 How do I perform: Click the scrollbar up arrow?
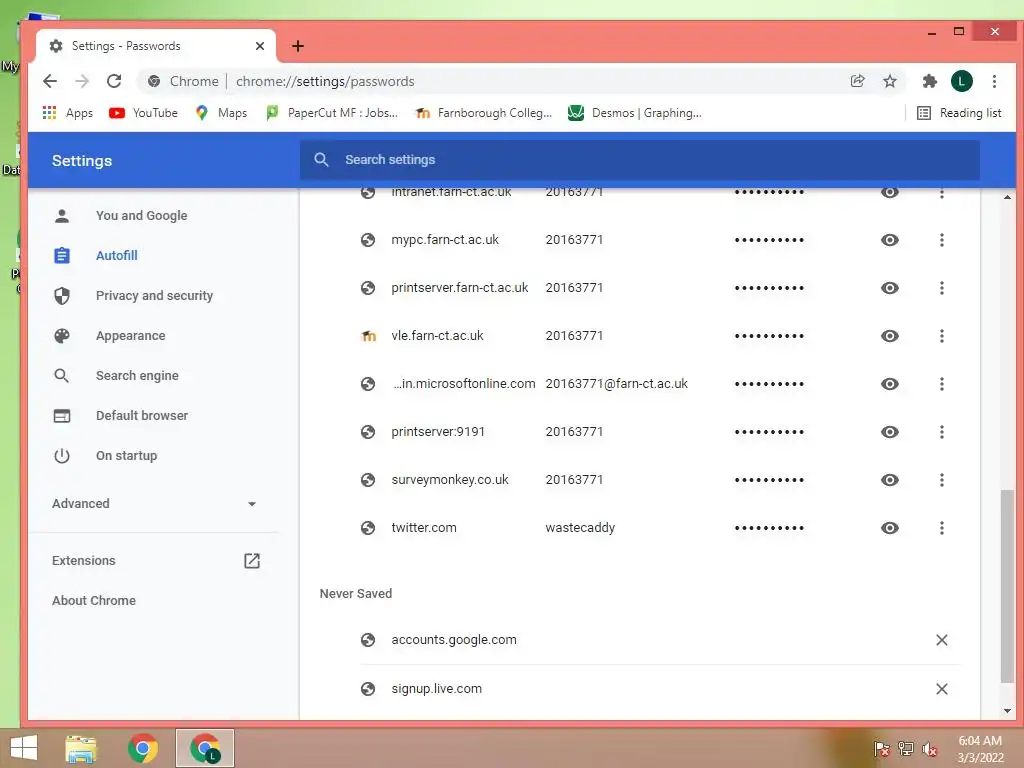pos(1007,197)
